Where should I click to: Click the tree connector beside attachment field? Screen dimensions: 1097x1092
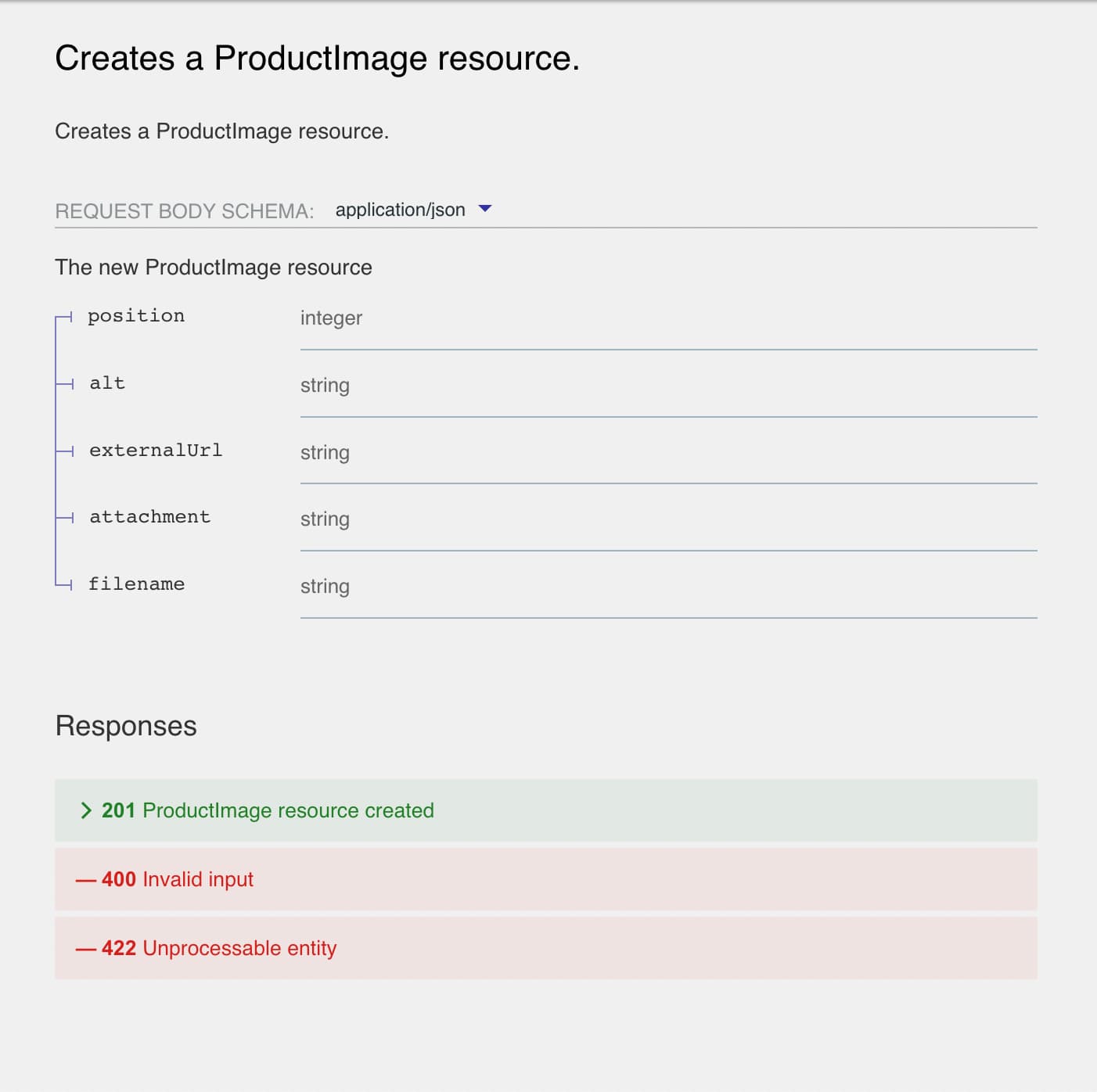tap(63, 518)
